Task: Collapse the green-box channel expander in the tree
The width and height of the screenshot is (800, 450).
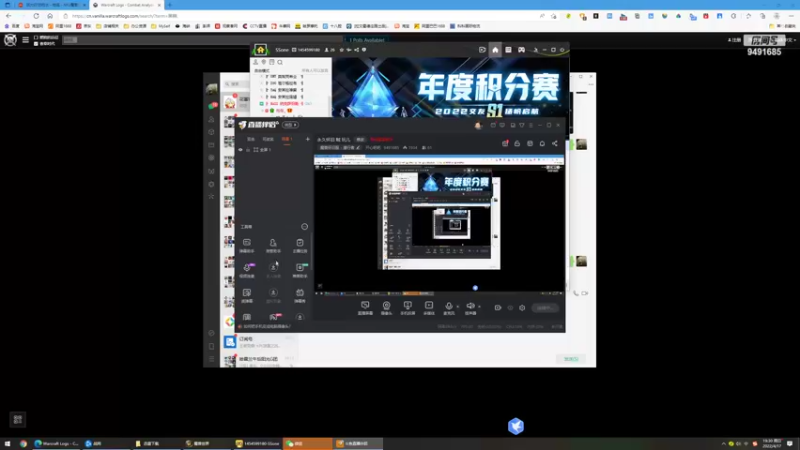Action: 262,104
